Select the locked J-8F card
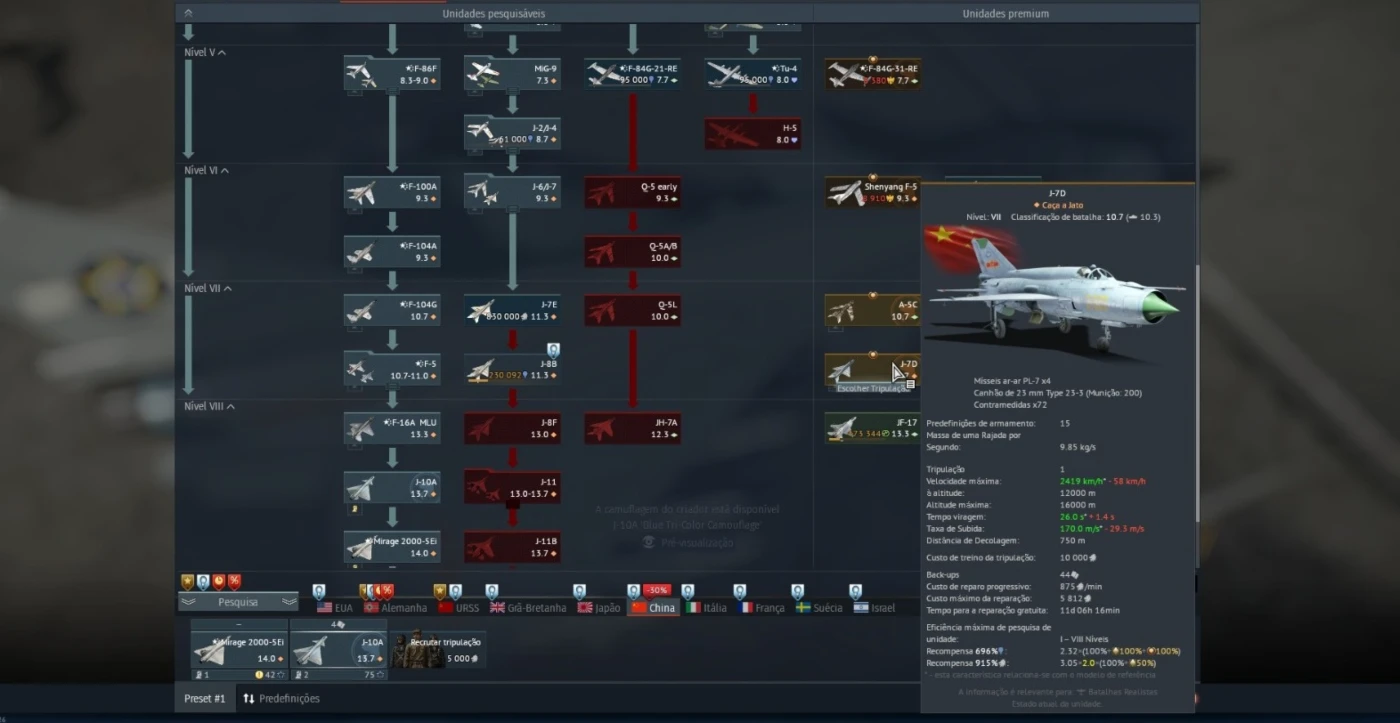The height and width of the screenshot is (723, 1400). tap(512, 428)
